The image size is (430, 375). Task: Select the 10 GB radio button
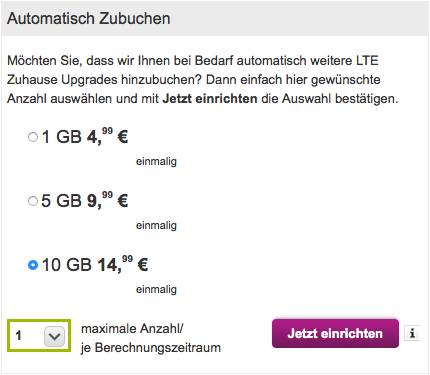(33, 265)
